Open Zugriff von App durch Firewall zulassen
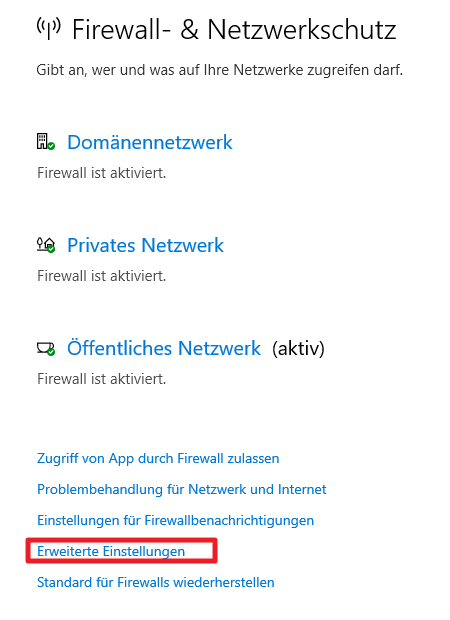This screenshot has width=450, height=620. pyautogui.click(x=158, y=458)
